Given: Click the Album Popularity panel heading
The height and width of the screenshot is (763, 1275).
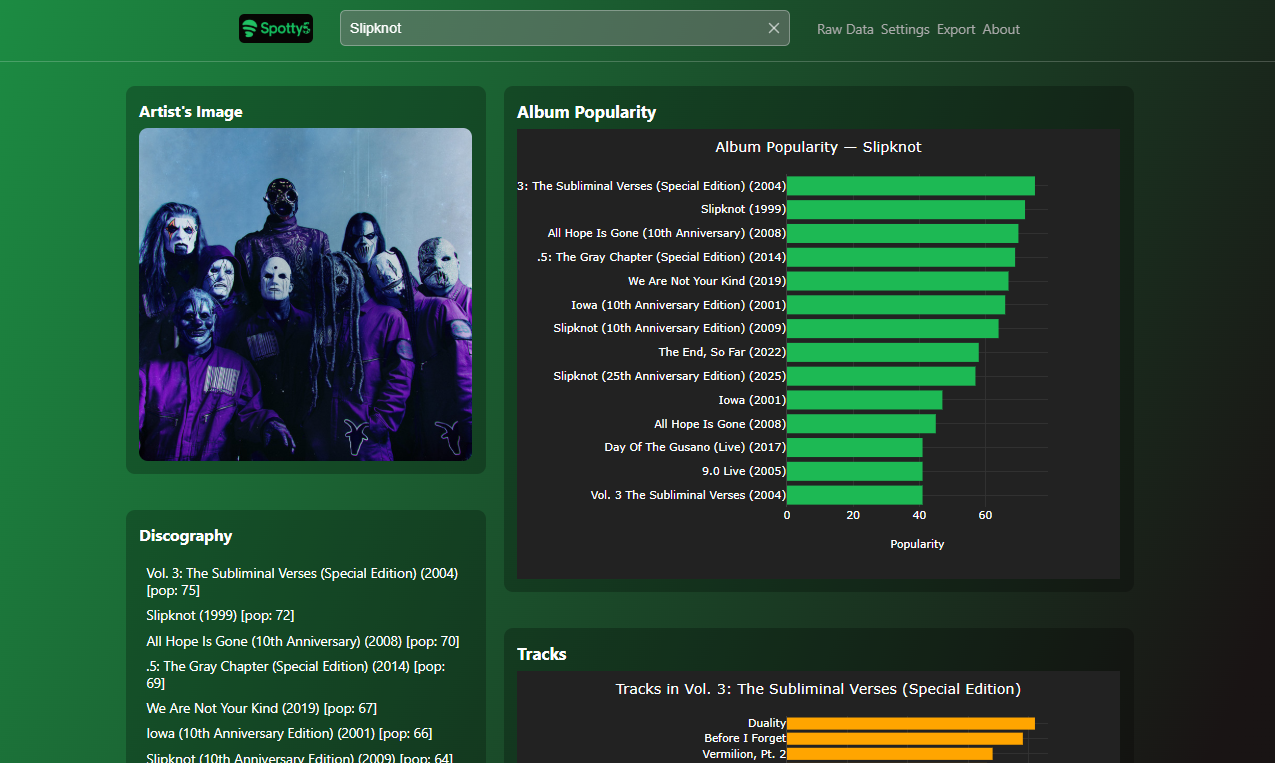Looking at the screenshot, I should (x=587, y=112).
